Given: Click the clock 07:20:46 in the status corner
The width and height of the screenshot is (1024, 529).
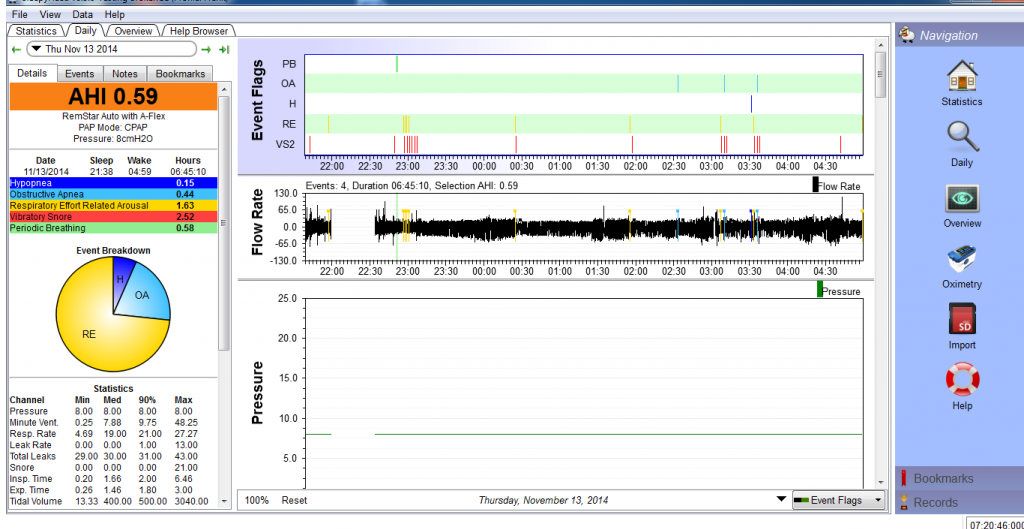Looking at the screenshot, I should tap(997, 524).
